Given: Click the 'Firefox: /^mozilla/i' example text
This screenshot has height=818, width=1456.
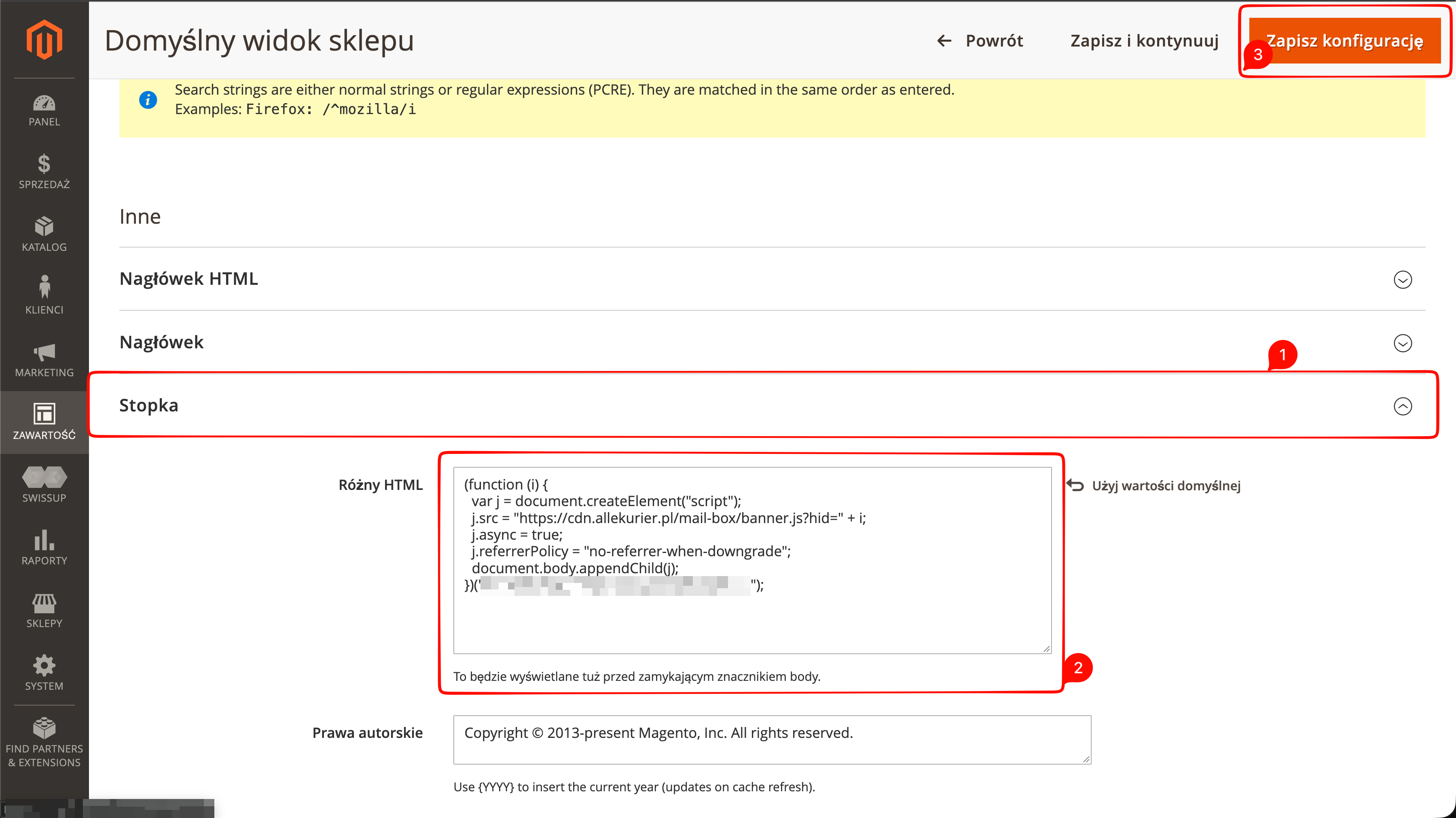Looking at the screenshot, I should (331, 109).
